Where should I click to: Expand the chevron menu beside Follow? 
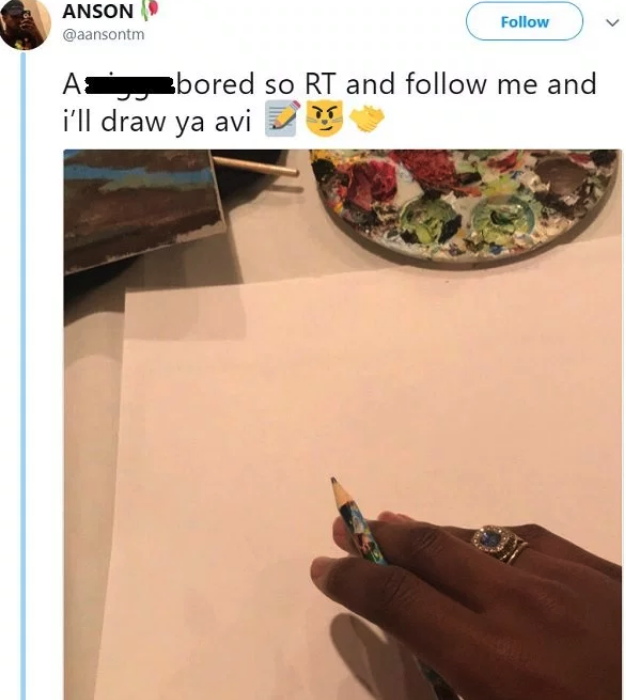612,22
